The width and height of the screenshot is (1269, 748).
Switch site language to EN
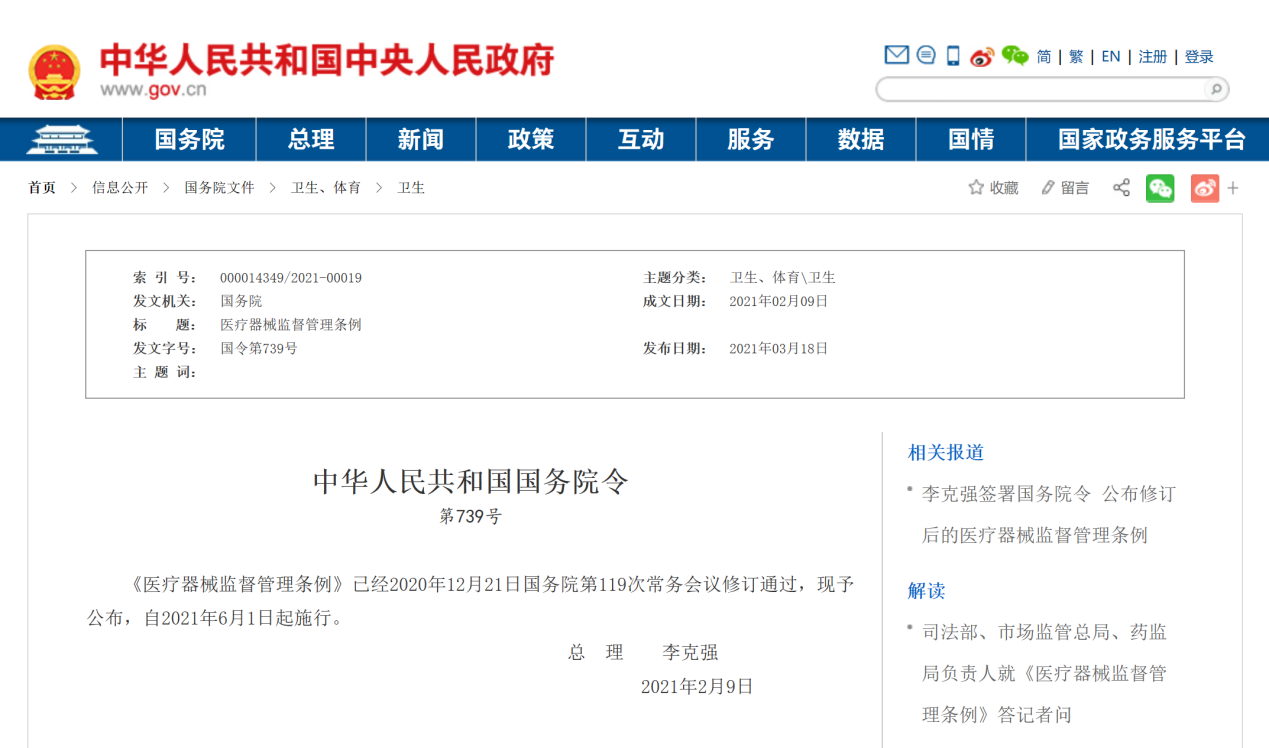pyautogui.click(x=1111, y=57)
